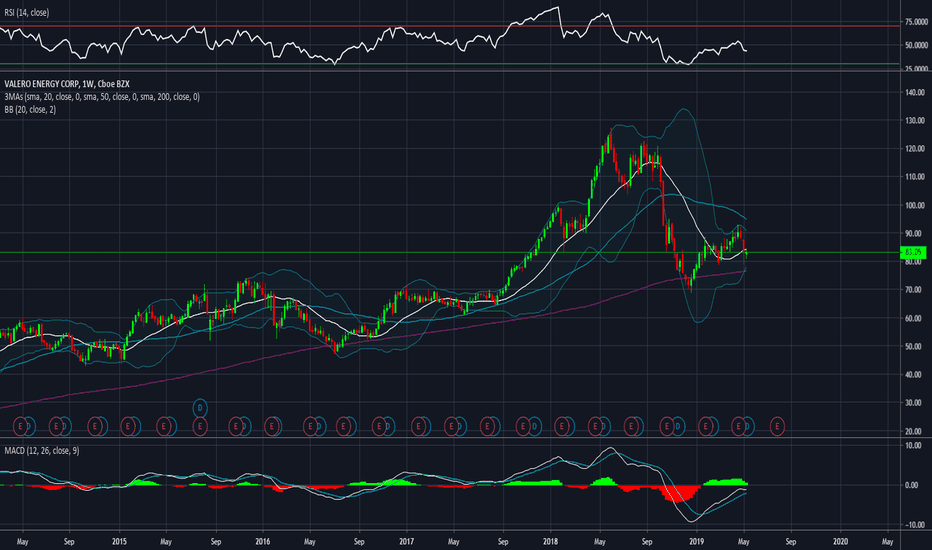Select the MACD (12, 26, close, 9) label
This screenshot has height=550, width=932.
(x=42, y=451)
